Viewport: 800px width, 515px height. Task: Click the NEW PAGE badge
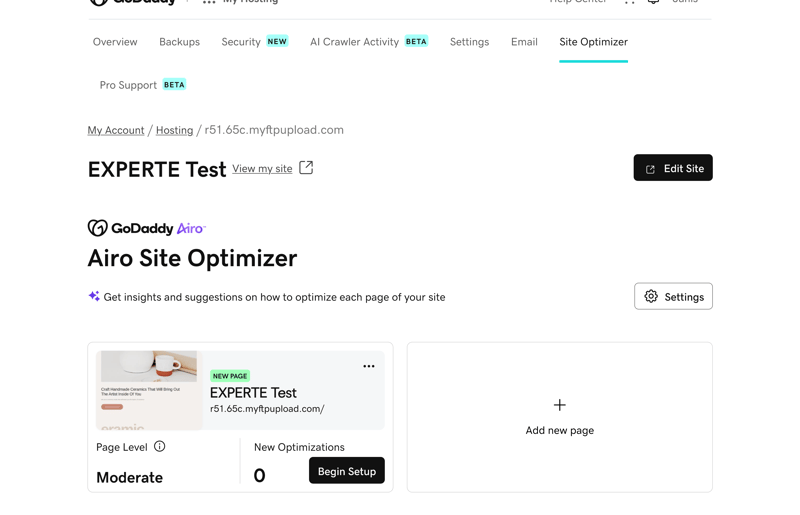230,376
